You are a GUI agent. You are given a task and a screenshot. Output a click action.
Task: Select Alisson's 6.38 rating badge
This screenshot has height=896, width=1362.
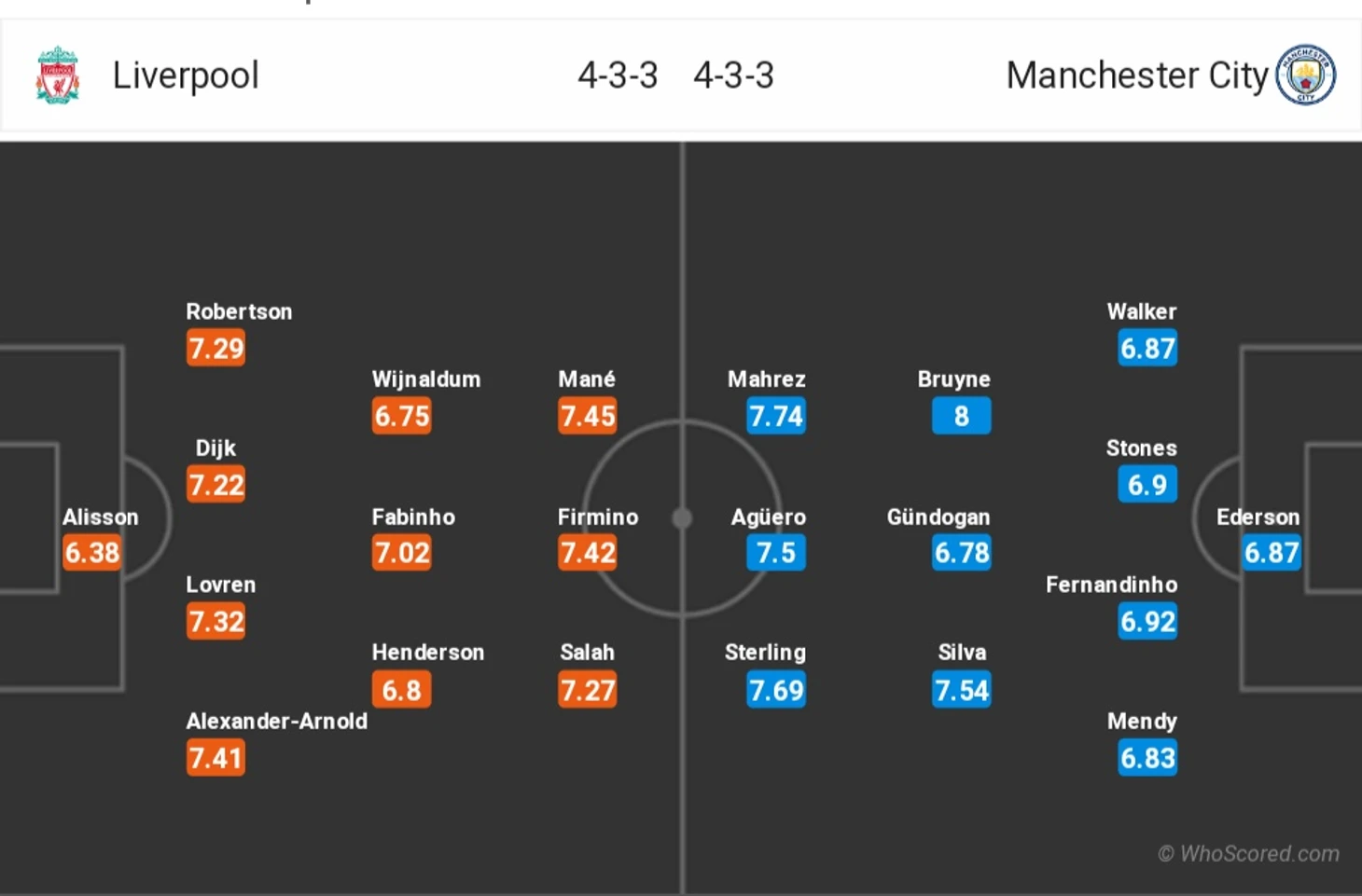click(92, 553)
